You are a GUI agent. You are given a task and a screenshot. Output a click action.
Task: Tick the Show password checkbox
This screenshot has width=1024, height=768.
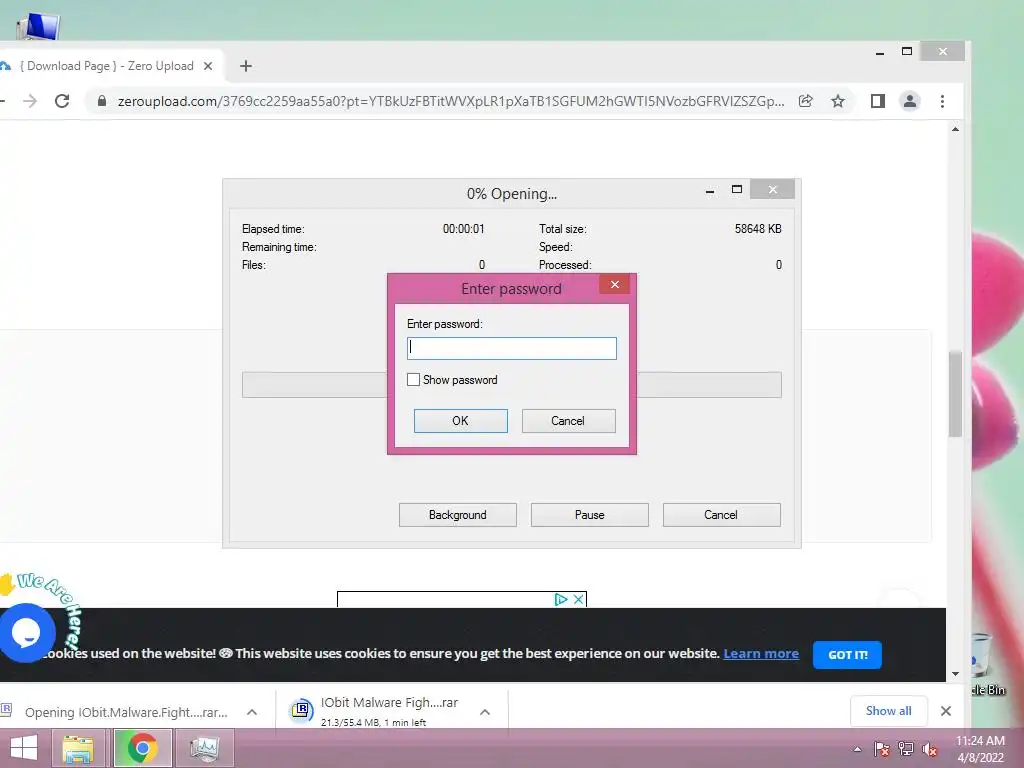click(x=413, y=379)
